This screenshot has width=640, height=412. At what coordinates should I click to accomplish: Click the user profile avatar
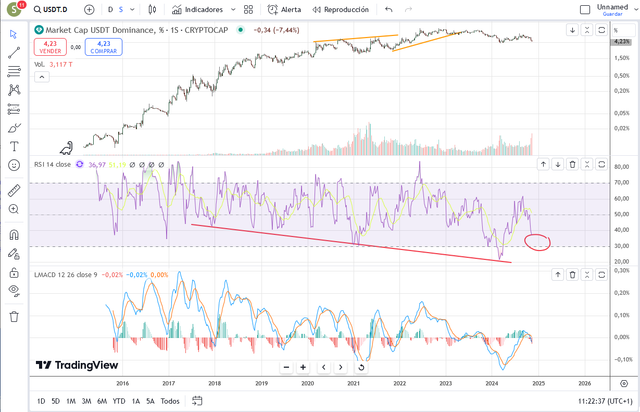(14, 9)
